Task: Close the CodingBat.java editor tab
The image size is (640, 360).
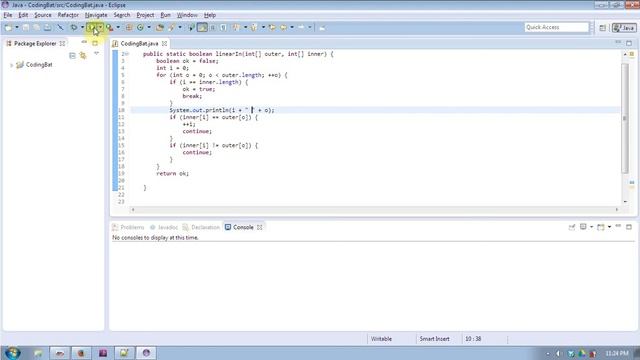Action: [x=164, y=43]
